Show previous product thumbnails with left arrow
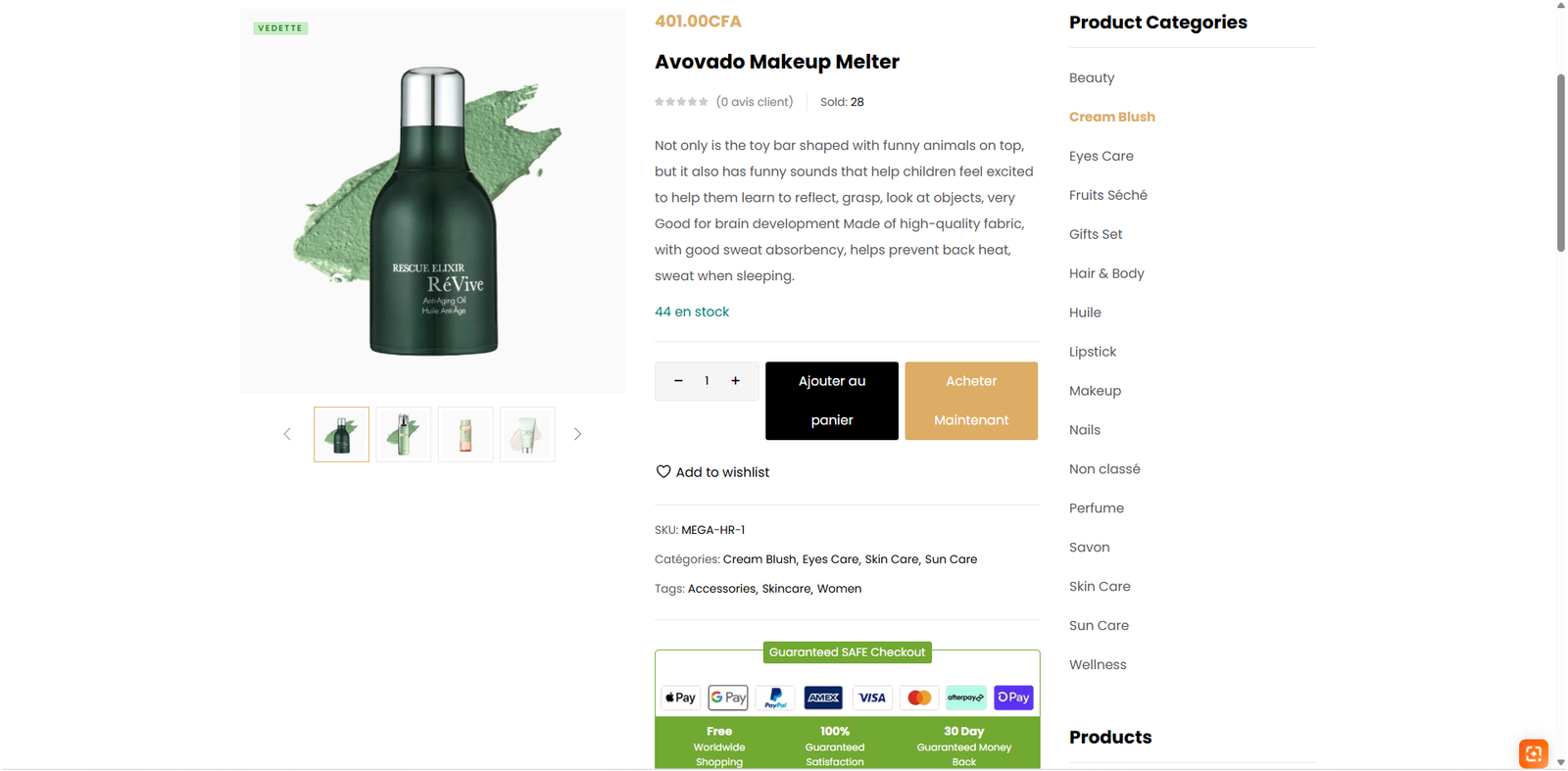 (x=287, y=434)
